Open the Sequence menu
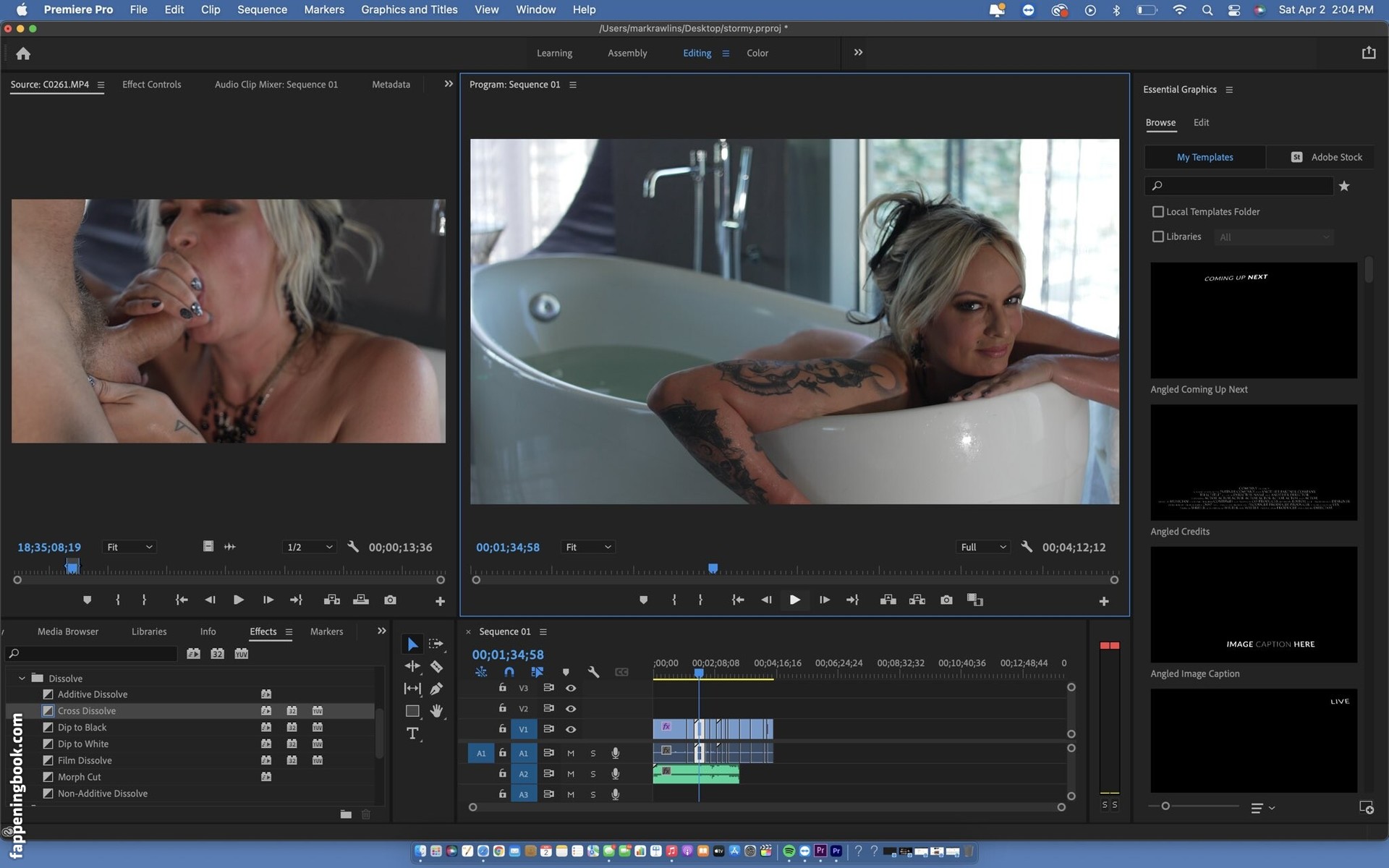1389x868 pixels. (x=262, y=9)
